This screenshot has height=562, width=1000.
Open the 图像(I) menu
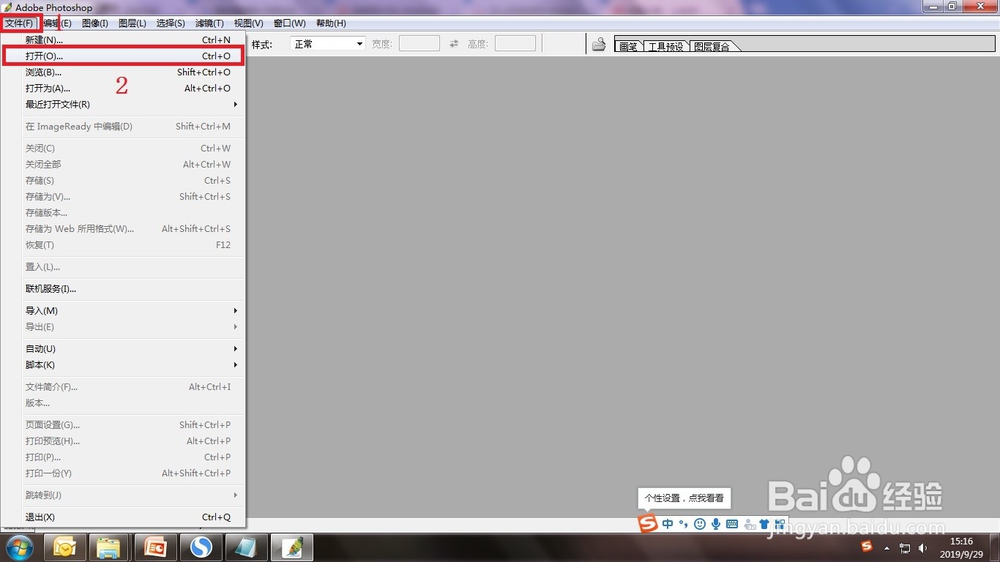click(x=95, y=24)
